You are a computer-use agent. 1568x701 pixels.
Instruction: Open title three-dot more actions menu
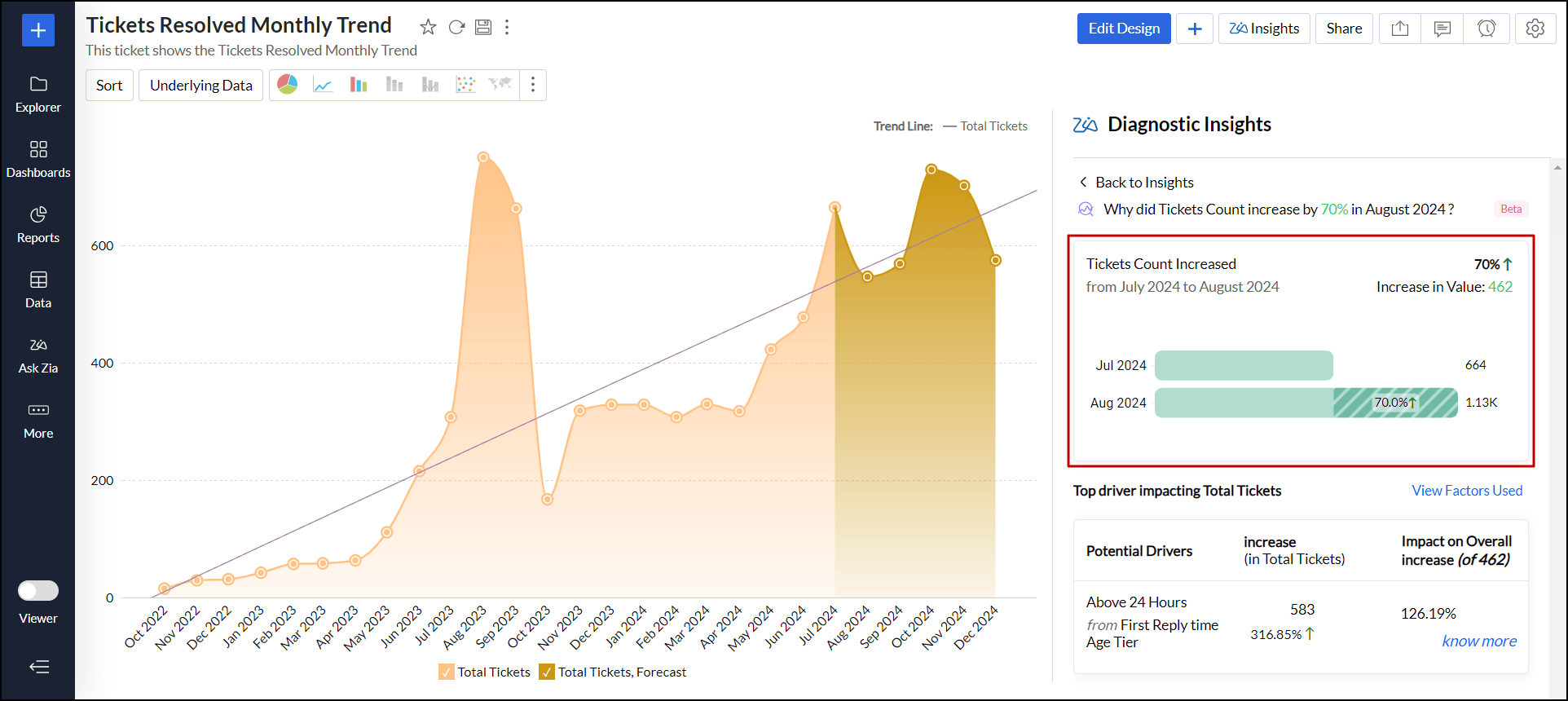(x=507, y=27)
